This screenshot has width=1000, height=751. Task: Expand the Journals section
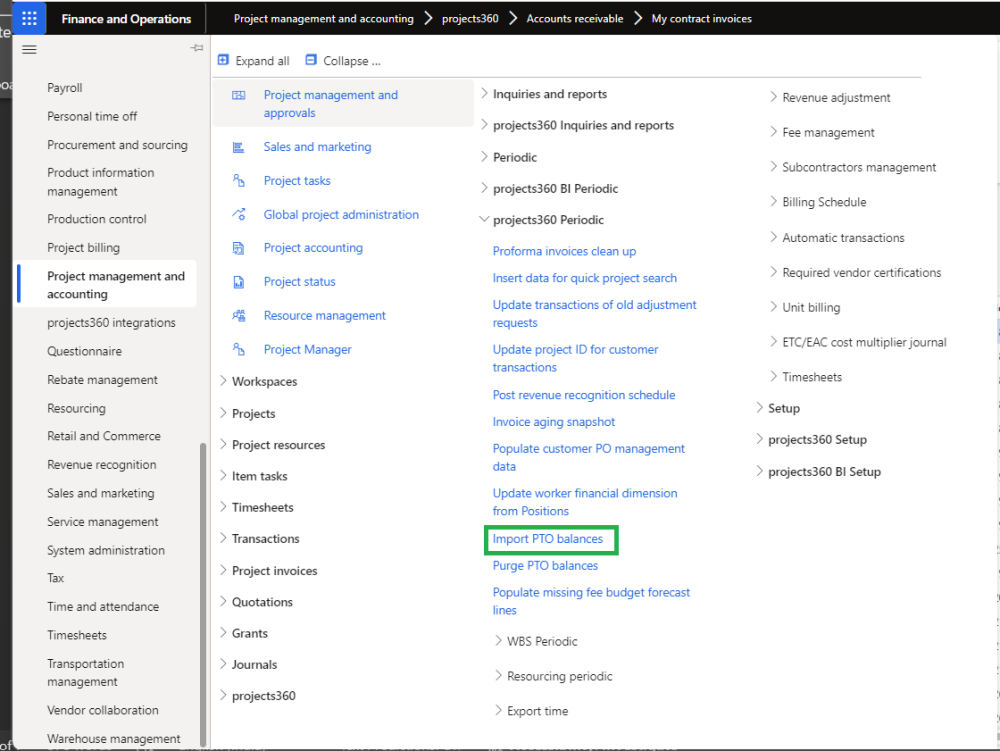pos(223,663)
